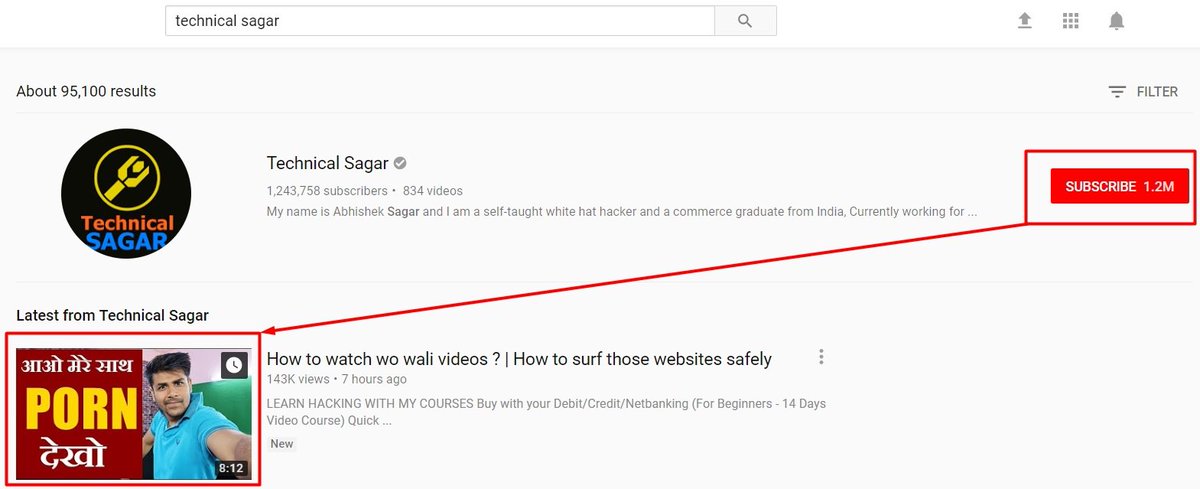Click the verified badge beside Technical Sagar
This screenshot has width=1200, height=489.
click(x=400, y=164)
